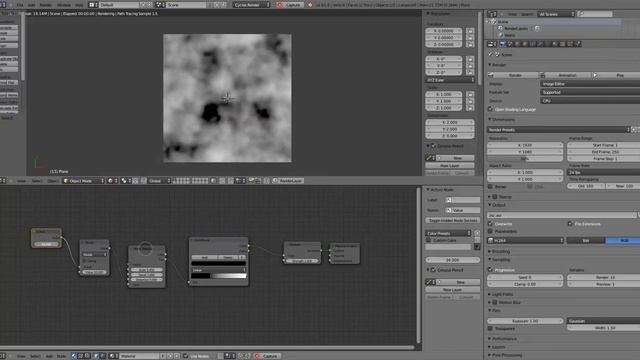Screen dimensions: 640x360
Task: Open the Window menu in top bar
Action: pos(64,5)
